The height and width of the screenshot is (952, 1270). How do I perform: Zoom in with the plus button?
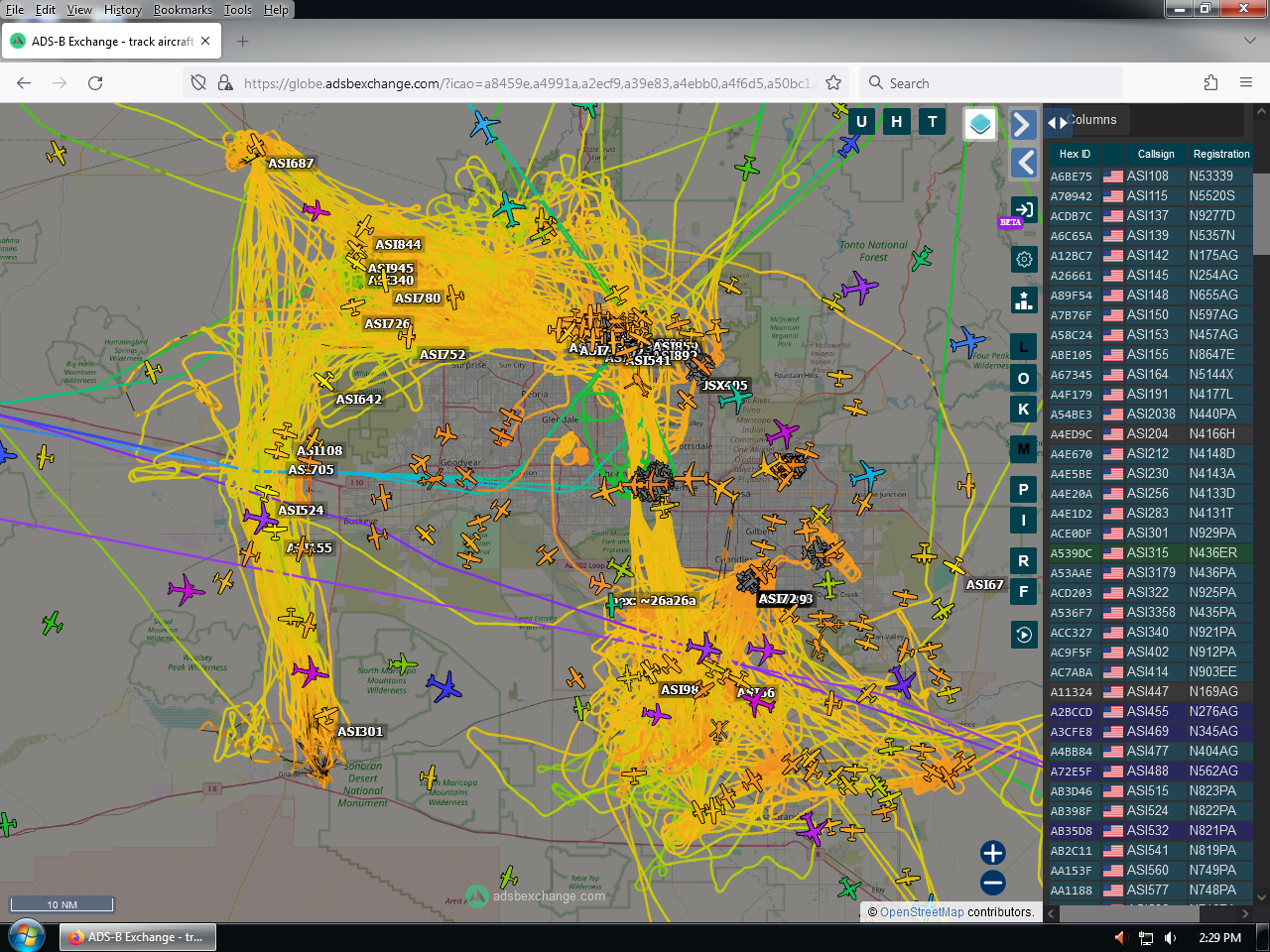tap(992, 853)
